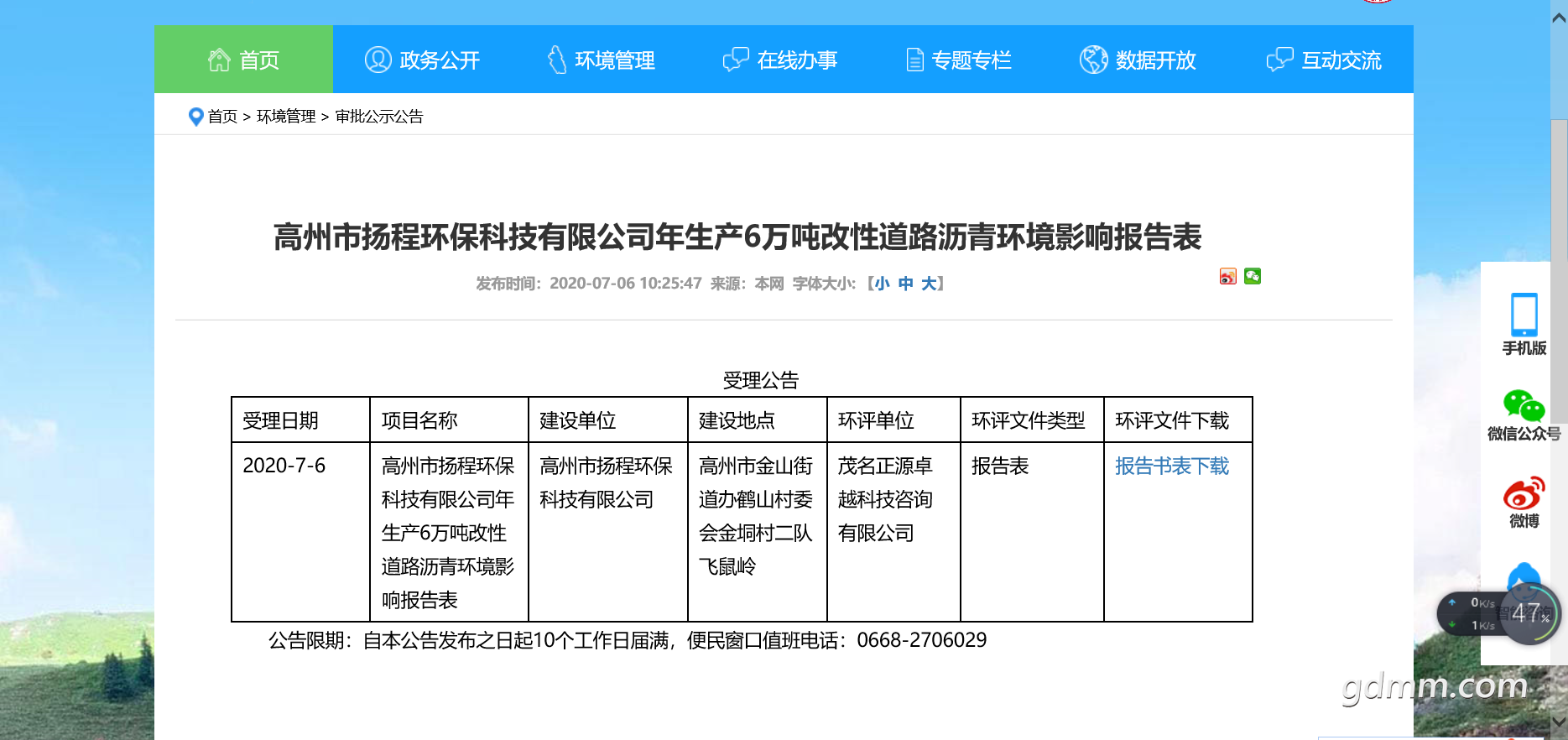The width and height of the screenshot is (1568, 740).
Task: Select the 茂名正源卓越科技咨询有限公司 cell
Action: click(x=893, y=532)
